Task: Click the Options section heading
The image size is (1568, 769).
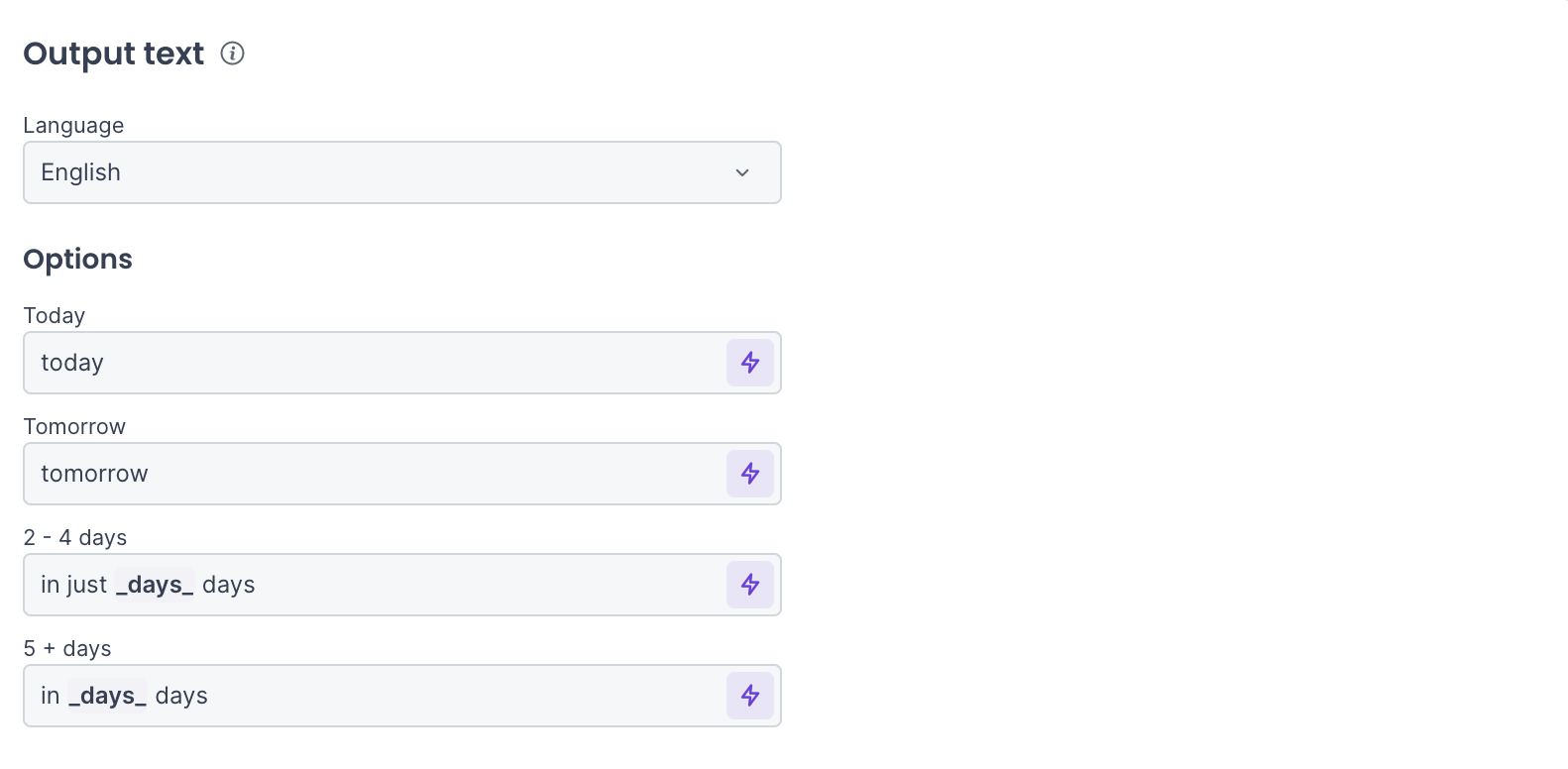Action: 78,260
